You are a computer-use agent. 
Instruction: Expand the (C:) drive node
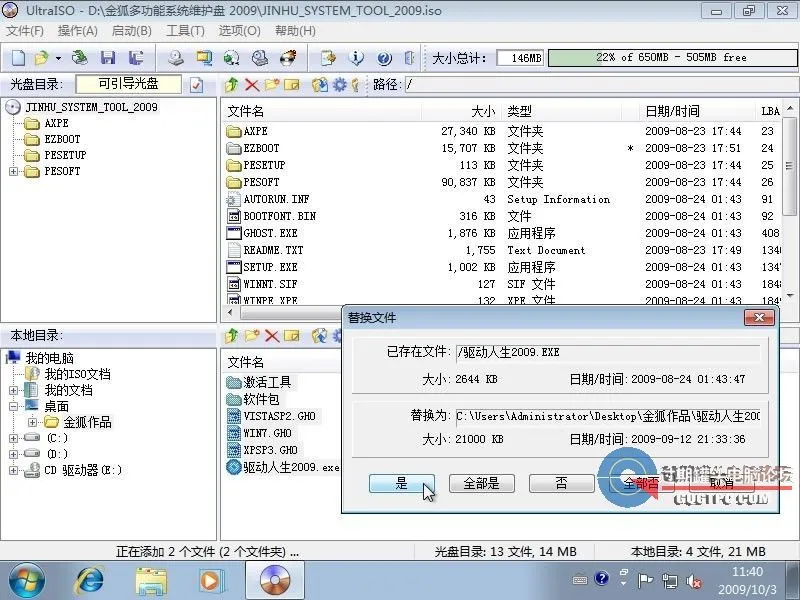(x=12, y=438)
